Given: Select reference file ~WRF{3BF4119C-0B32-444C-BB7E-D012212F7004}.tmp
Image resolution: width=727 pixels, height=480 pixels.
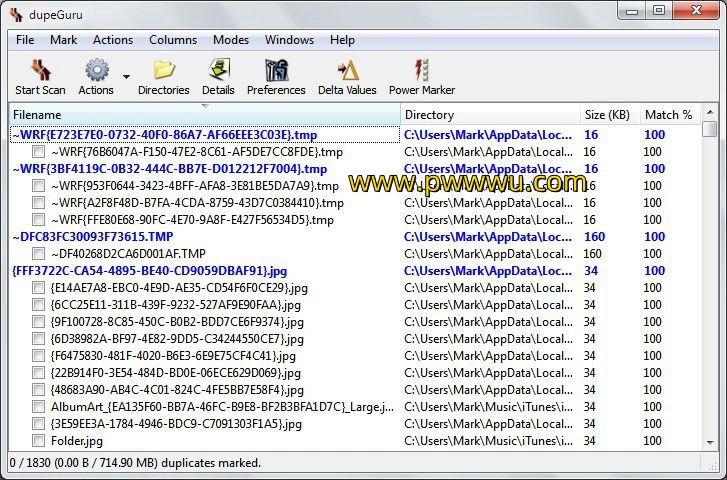Looking at the screenshot, I should click(170, 169).
